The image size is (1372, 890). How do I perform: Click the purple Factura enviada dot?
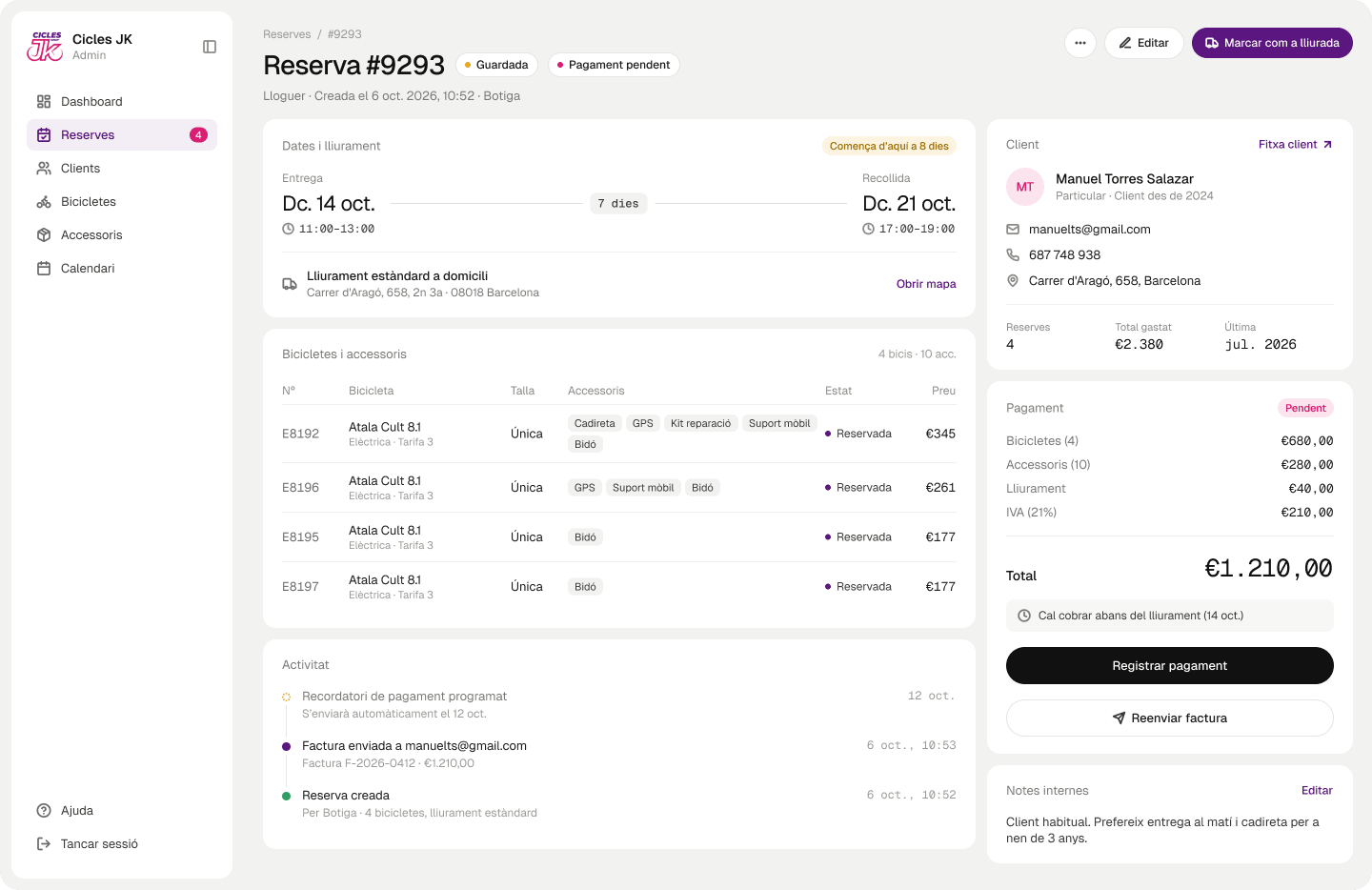(286, 746)
